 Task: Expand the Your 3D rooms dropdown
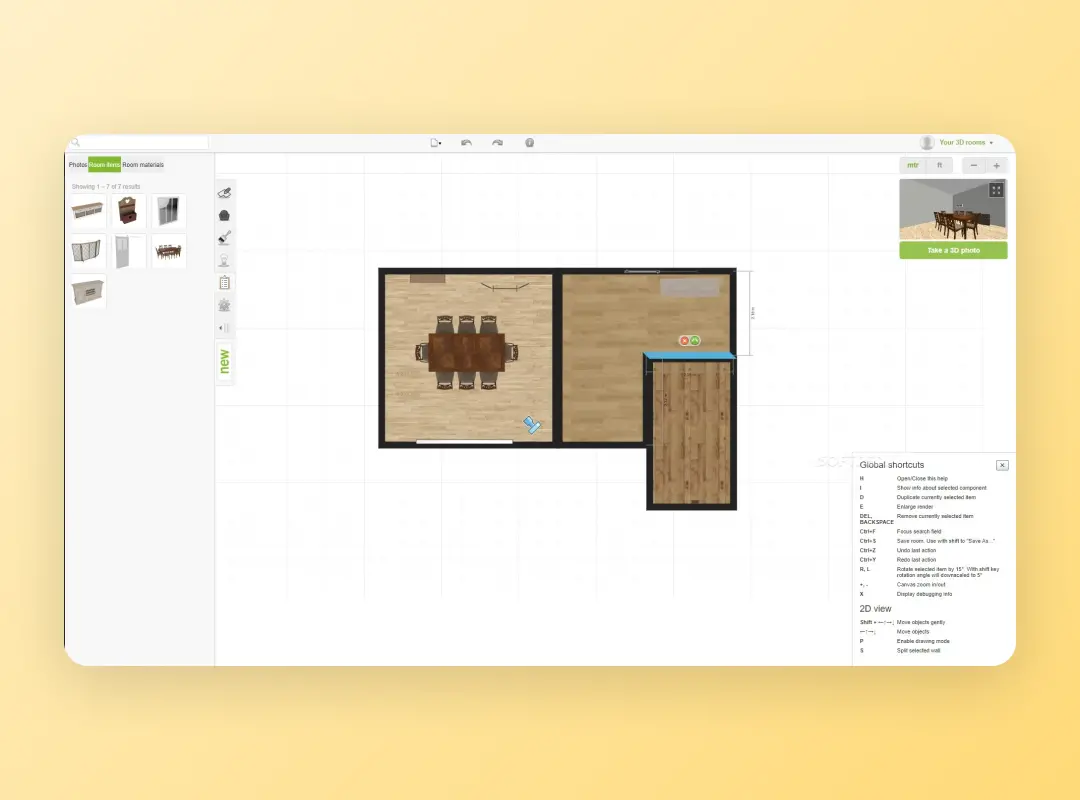(x=957, y=143)
